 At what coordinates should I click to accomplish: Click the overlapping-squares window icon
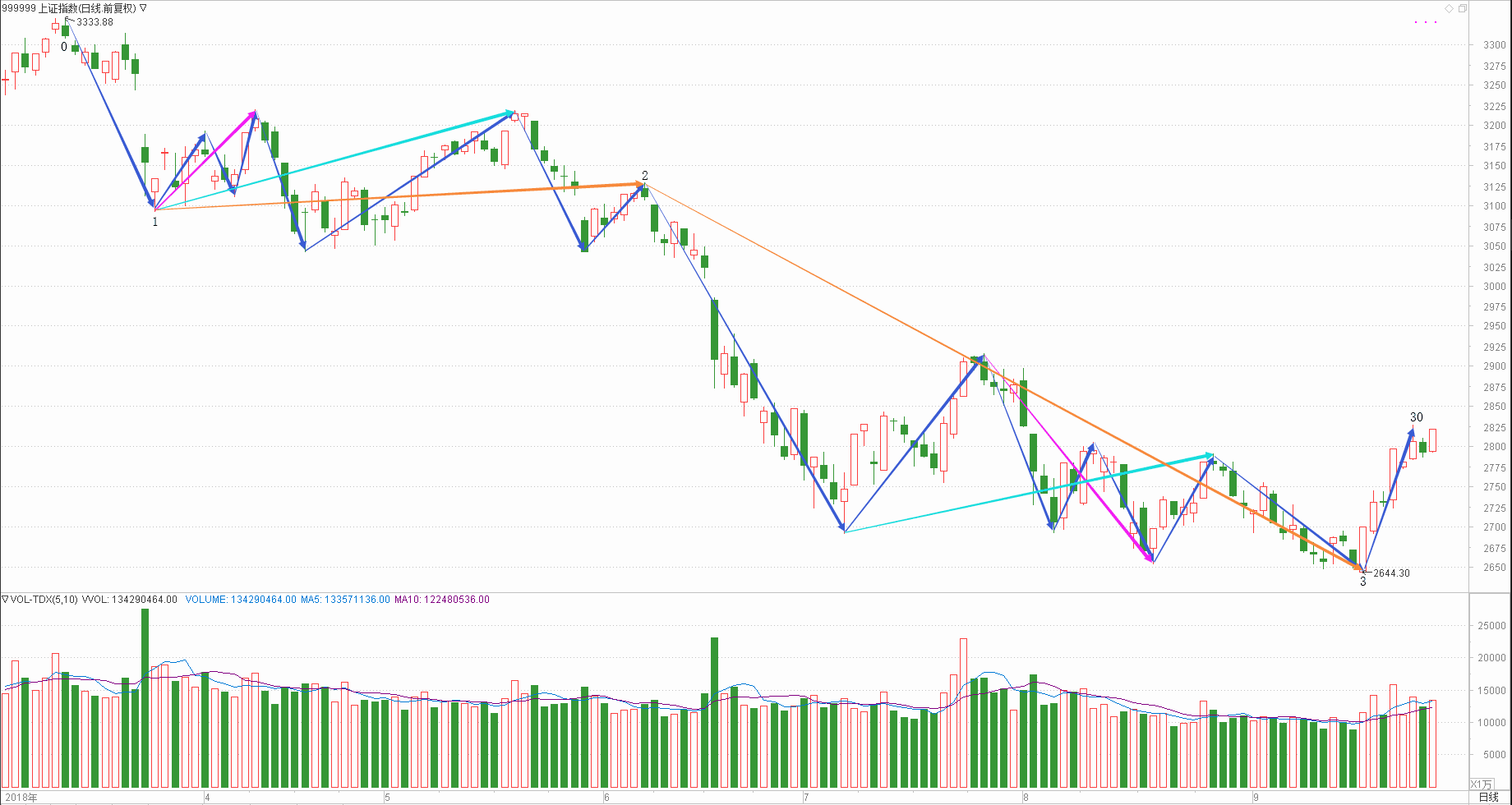point(1462,8)
